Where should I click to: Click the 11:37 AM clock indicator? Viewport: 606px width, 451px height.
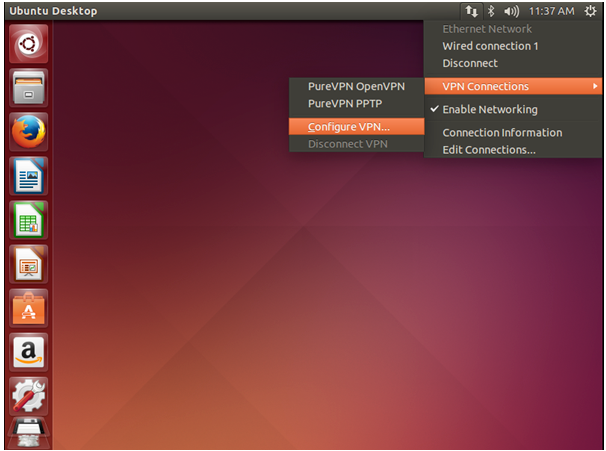(552, 11)
